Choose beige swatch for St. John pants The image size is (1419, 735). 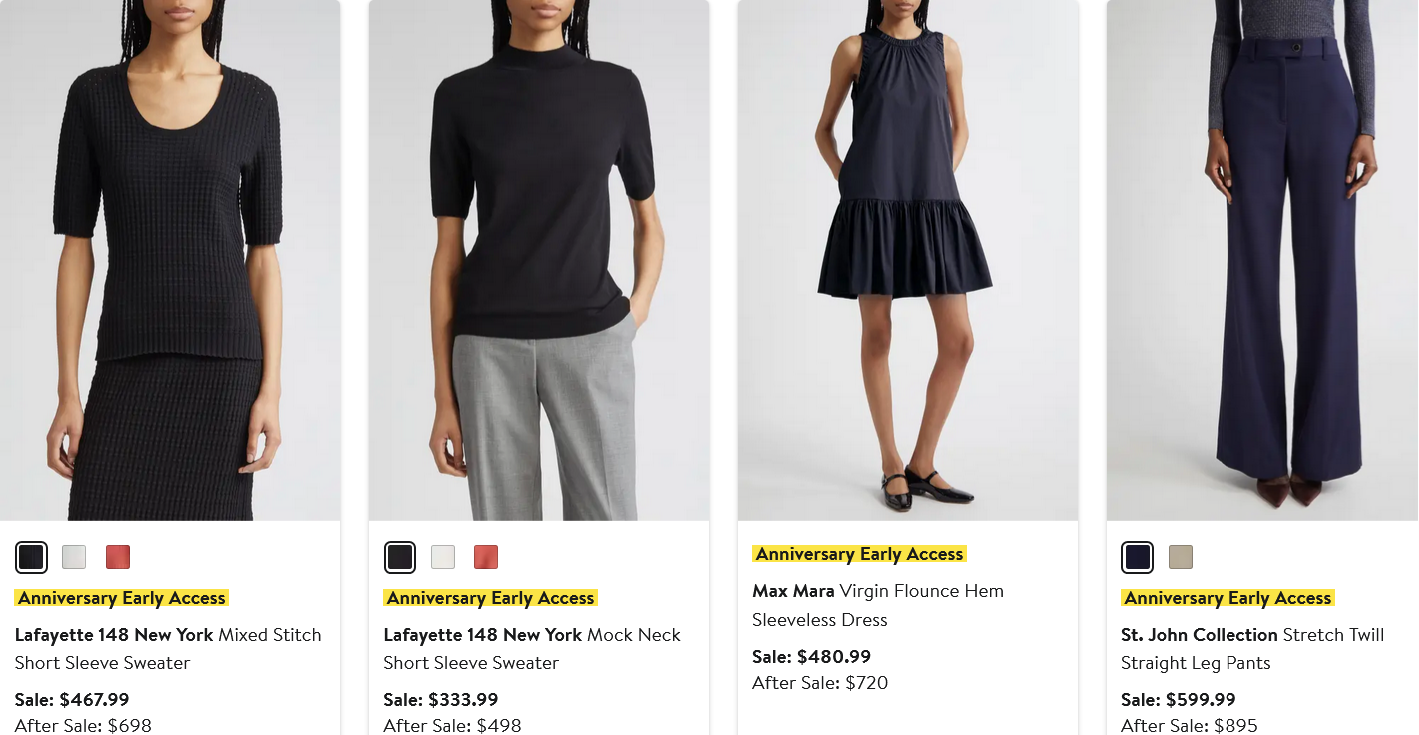[x=1181, y=557]
